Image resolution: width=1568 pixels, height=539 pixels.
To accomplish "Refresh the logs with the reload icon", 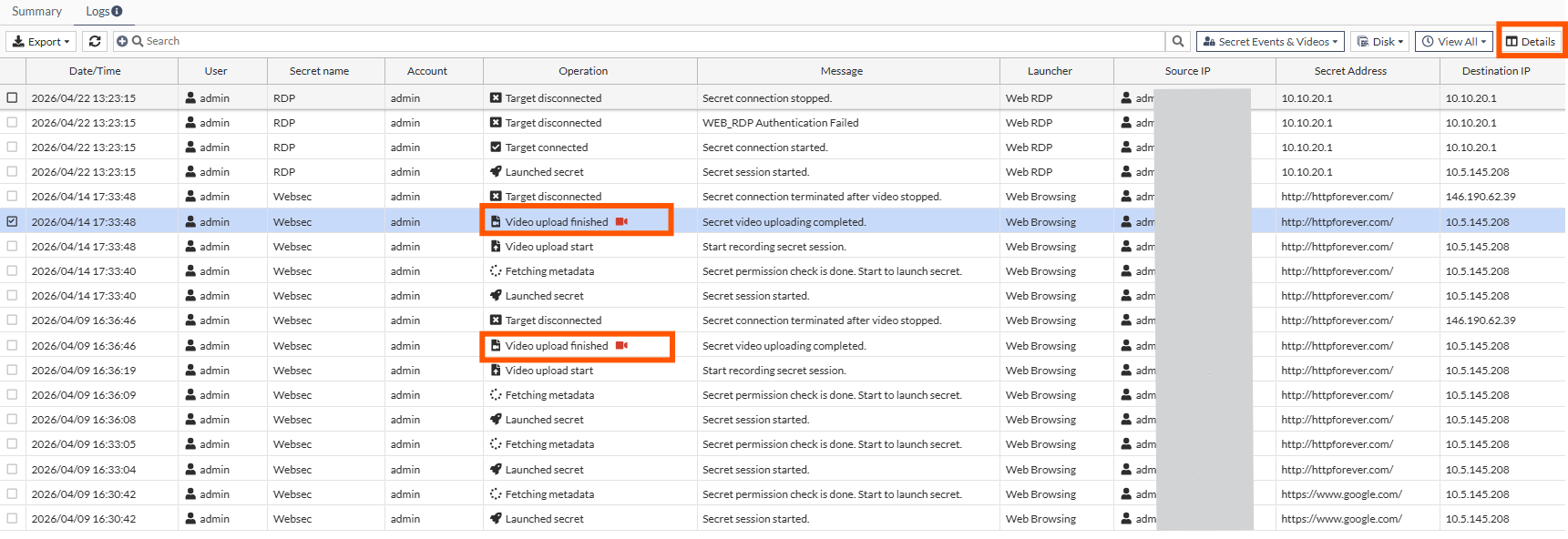I will click(95, 41).
